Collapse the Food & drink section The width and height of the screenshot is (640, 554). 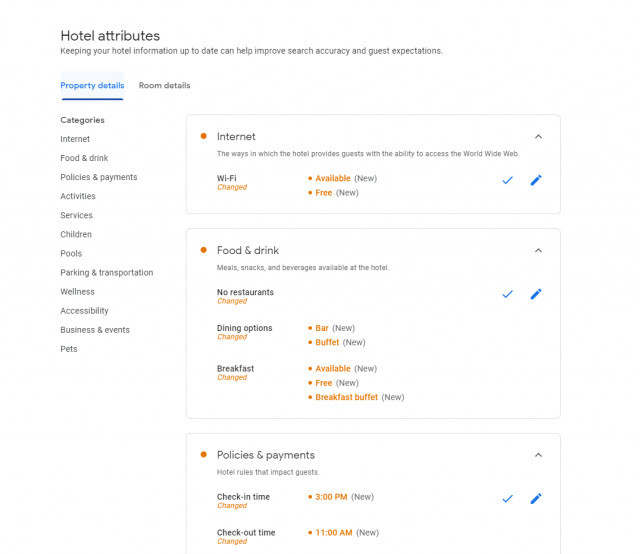[x=538, y=250]
